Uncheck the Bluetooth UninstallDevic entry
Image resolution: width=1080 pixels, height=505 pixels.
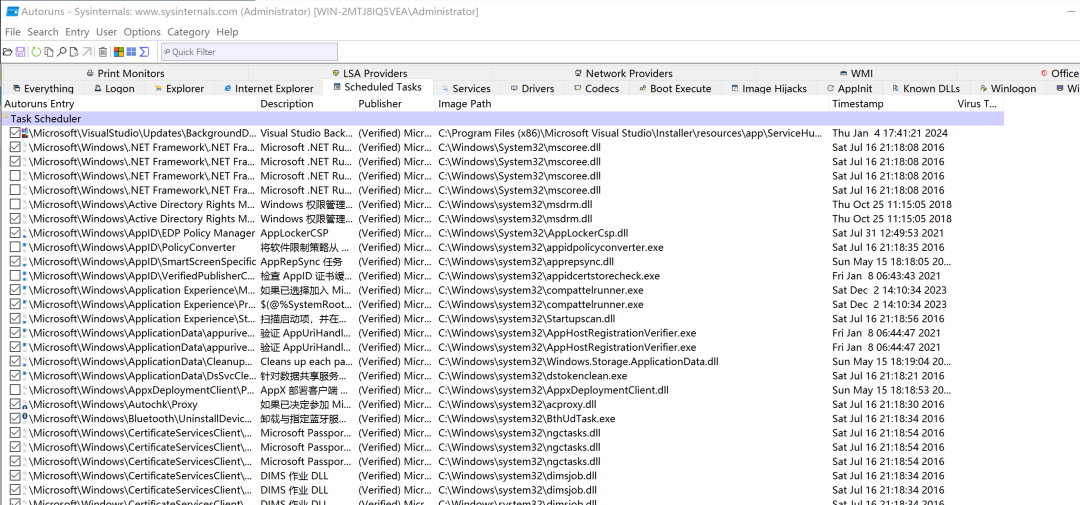tap(15, 418)
